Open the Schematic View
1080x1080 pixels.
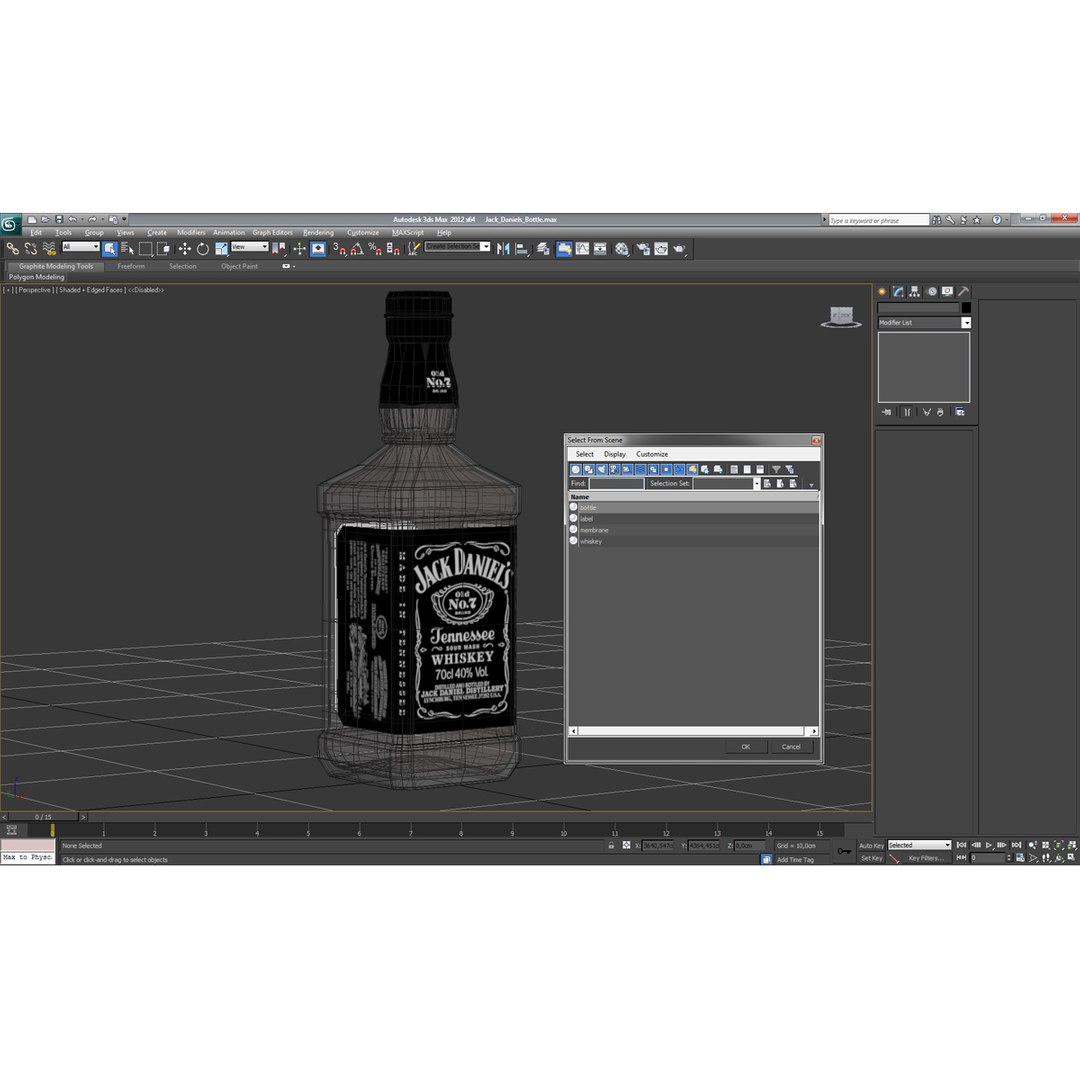(601, 249)
